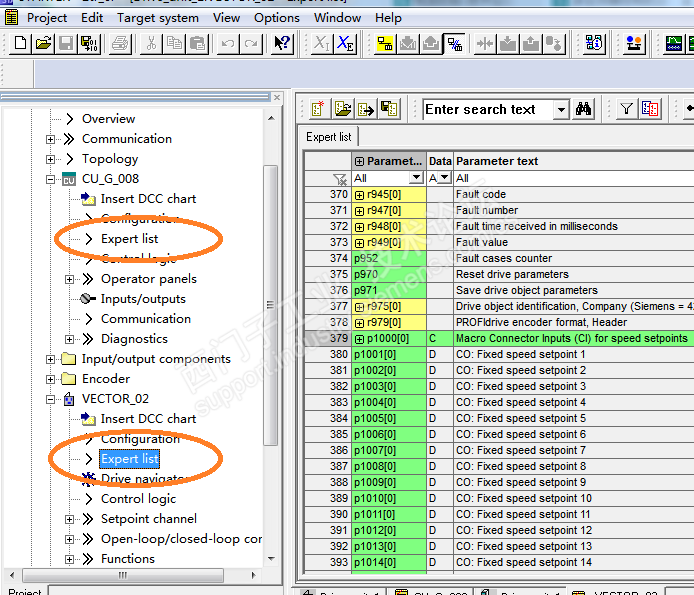Click the funnel filter icon

click(x=626, y=108)
